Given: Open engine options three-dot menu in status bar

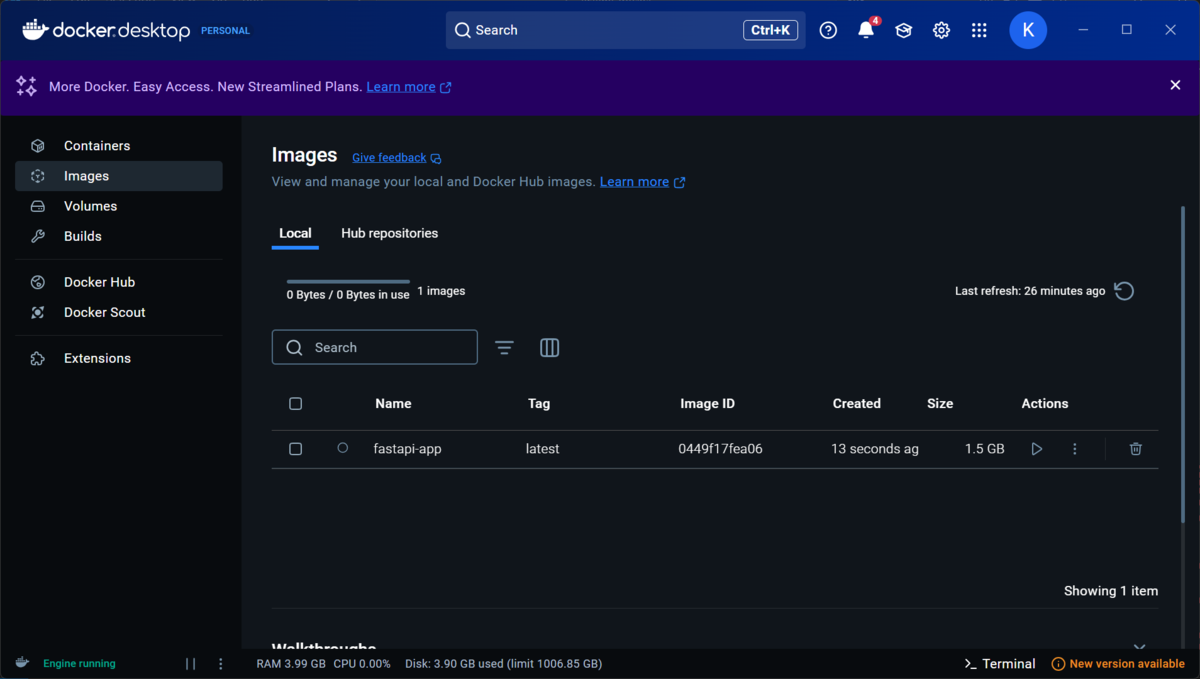Looking at the screenshot, I should coord(220,664).
